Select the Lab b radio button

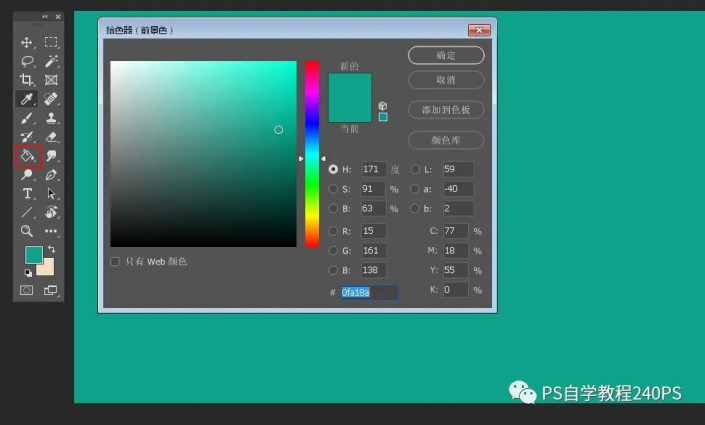click(x=415, y=208)
